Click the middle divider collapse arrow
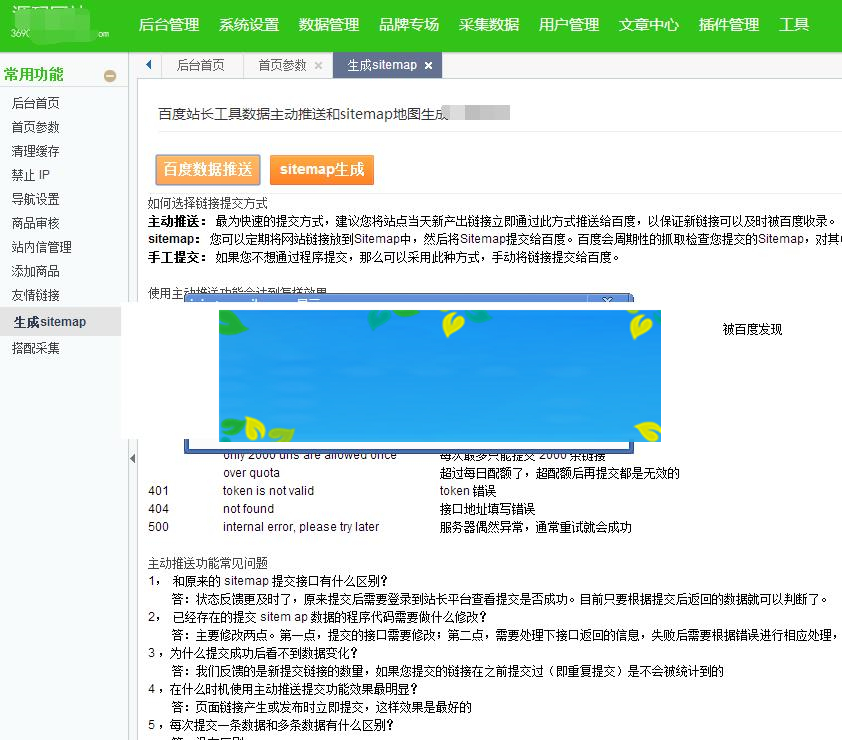 pos(131,458)
